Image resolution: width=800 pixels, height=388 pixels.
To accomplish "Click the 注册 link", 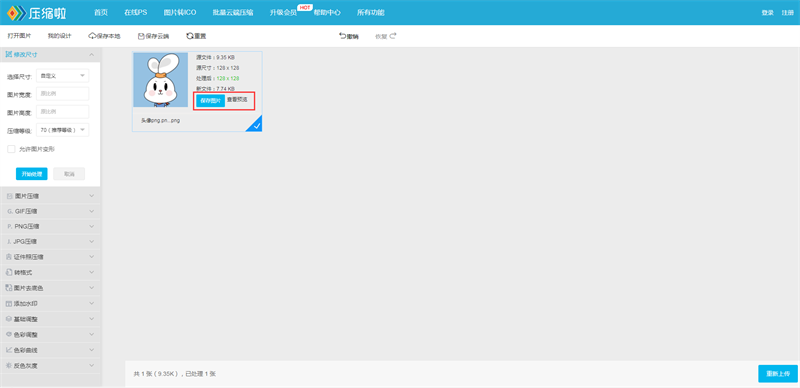I will pos(787,13).
